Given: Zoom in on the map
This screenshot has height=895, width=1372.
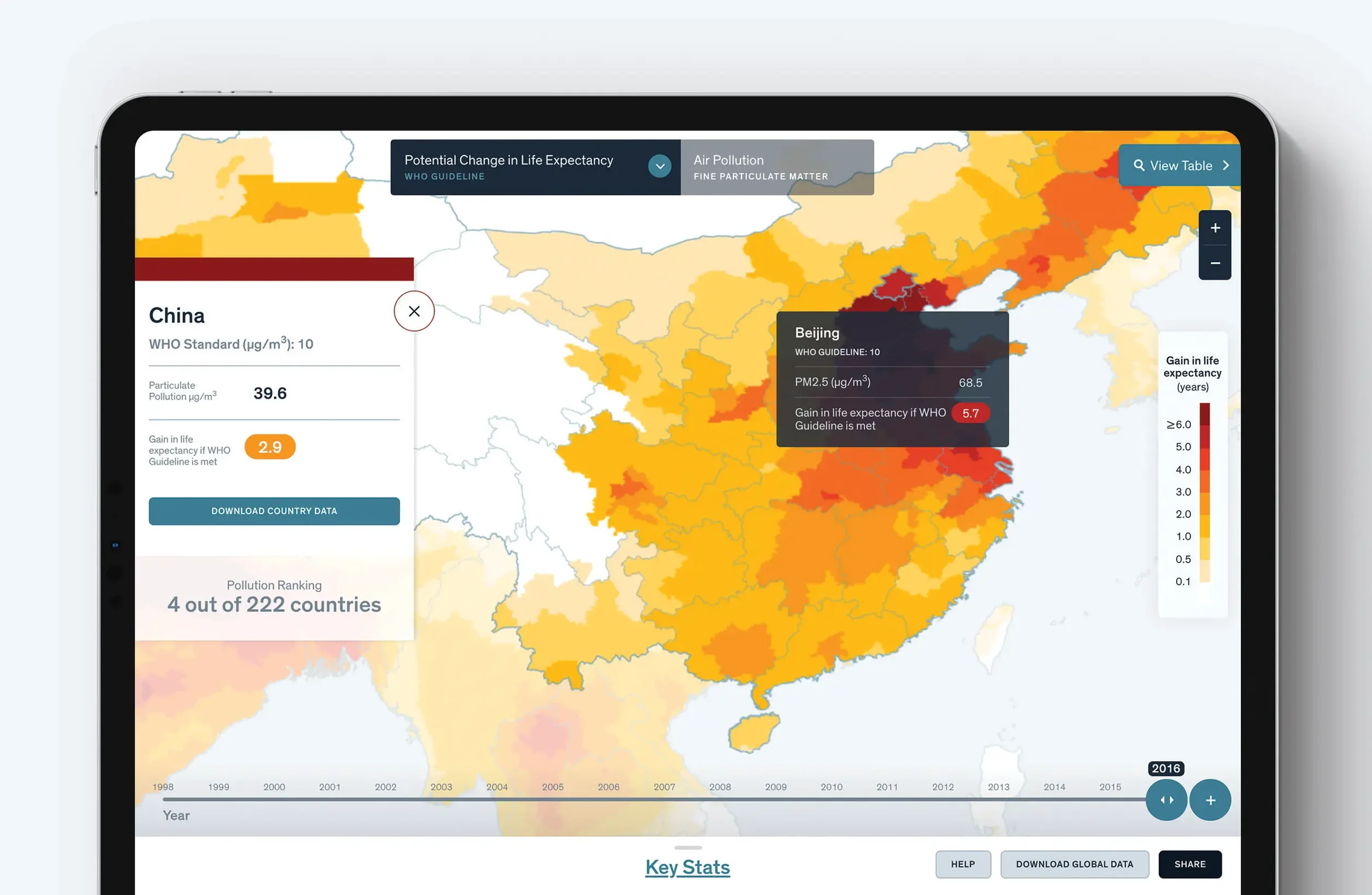Looking at the screenshot, I should [x=1214, y=228].
